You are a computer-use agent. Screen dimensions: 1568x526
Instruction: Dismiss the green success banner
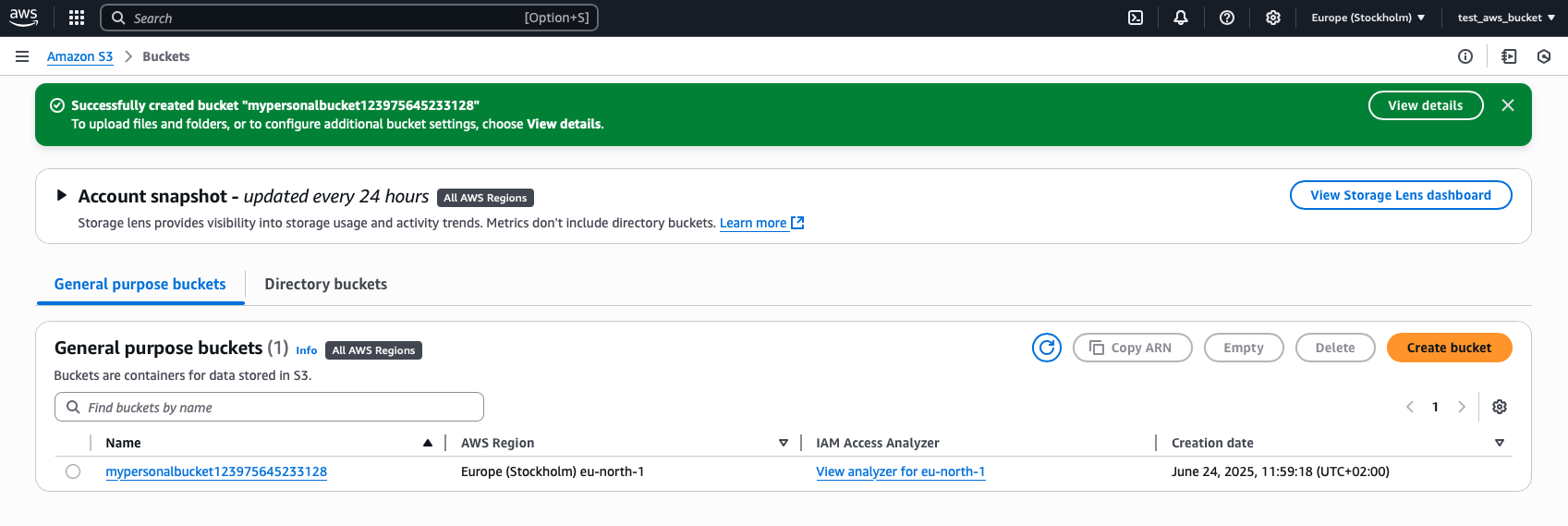(x=1508, y=105)
